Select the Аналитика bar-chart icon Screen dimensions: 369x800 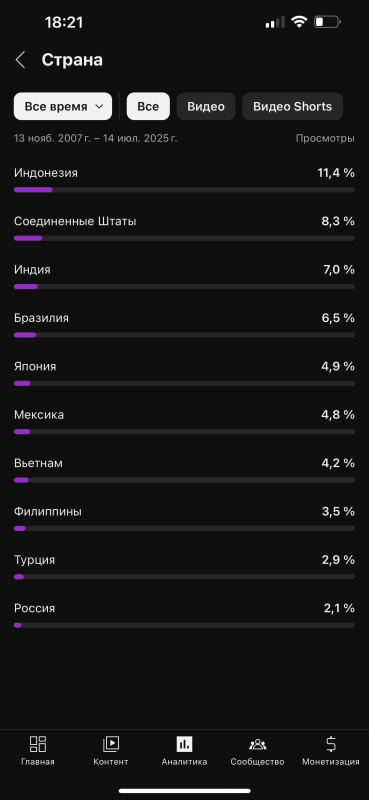pos(184,744)
